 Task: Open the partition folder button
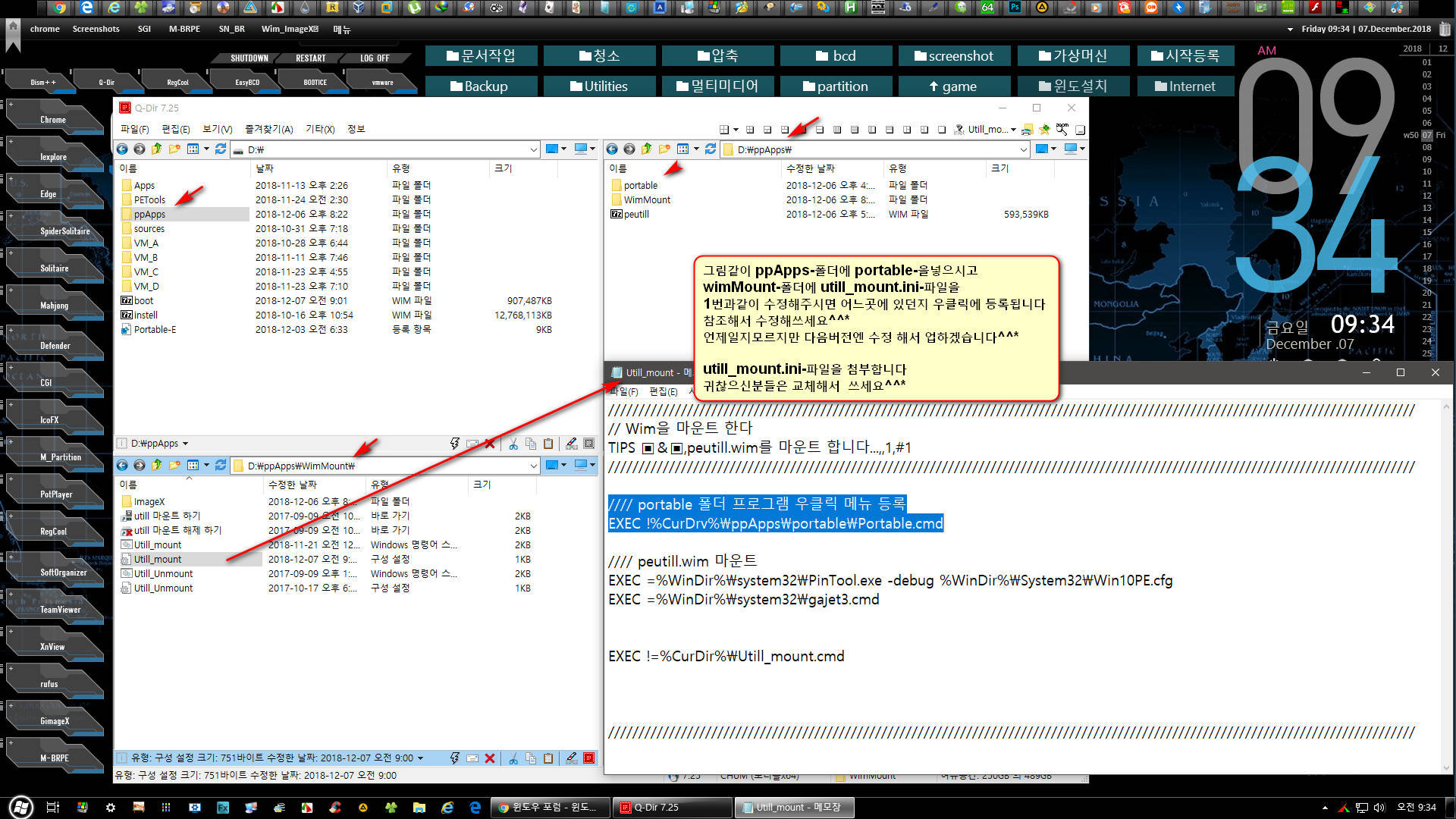tap(836, 86)
